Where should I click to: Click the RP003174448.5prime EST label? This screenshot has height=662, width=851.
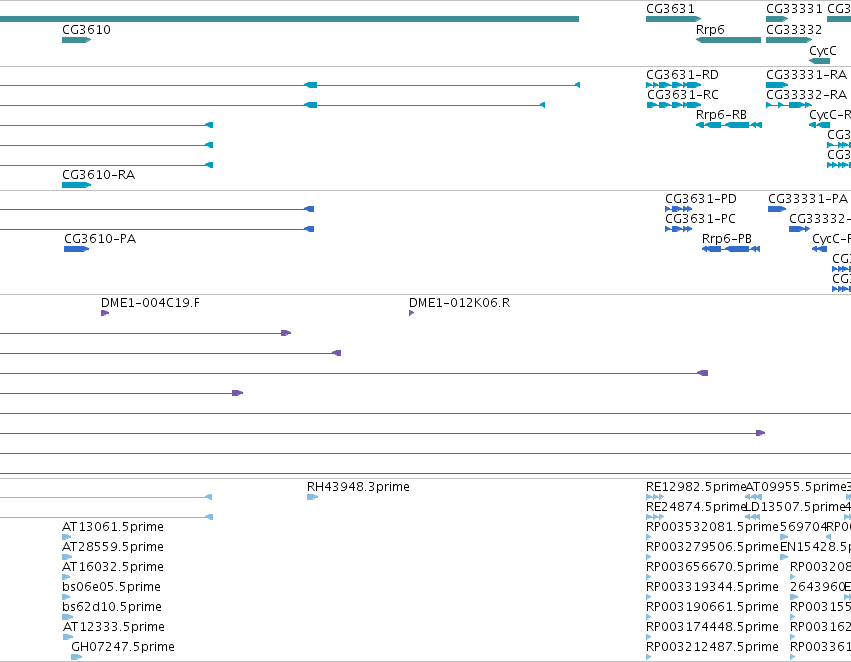click(x=712, y=627)
